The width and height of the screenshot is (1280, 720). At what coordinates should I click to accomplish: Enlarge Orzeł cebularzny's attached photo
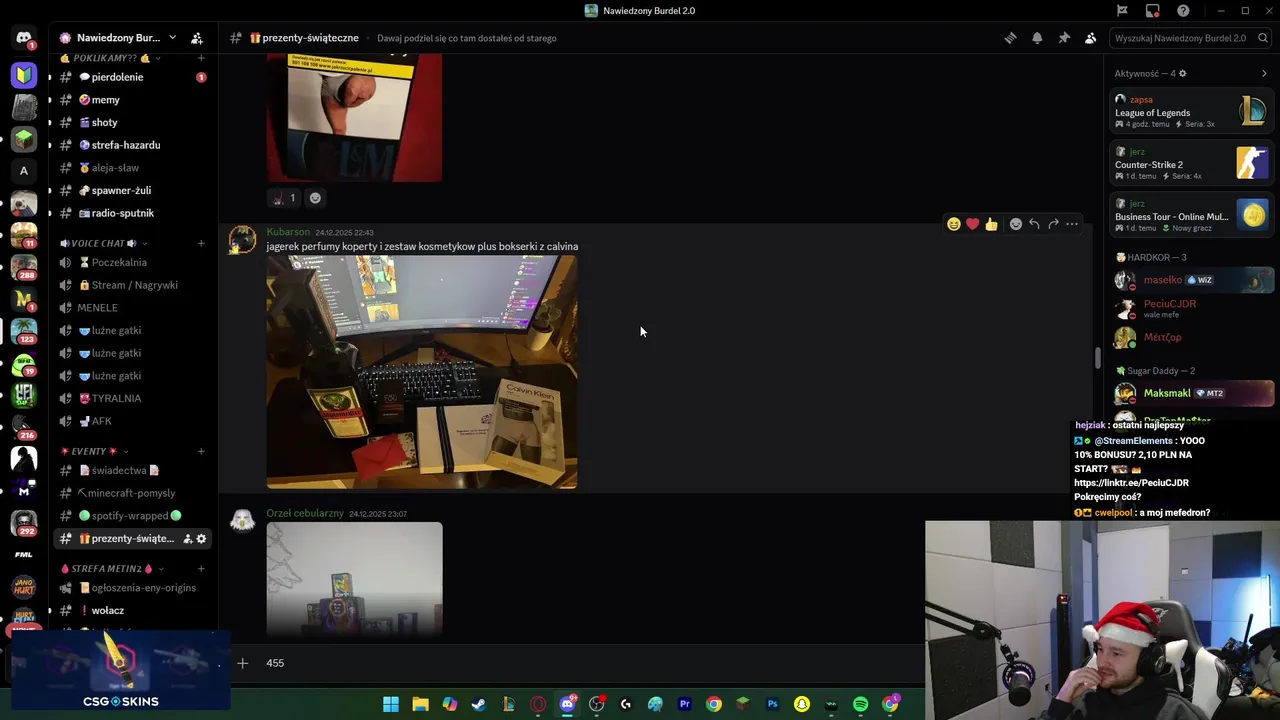354,580
